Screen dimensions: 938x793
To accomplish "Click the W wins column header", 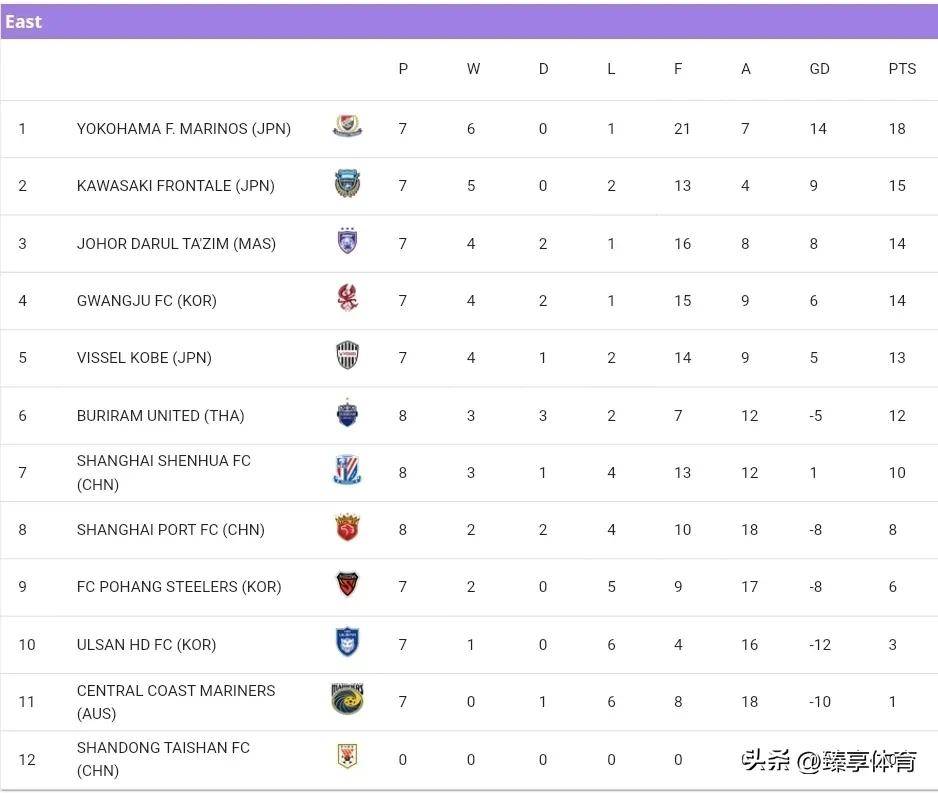I will point(473,69).
